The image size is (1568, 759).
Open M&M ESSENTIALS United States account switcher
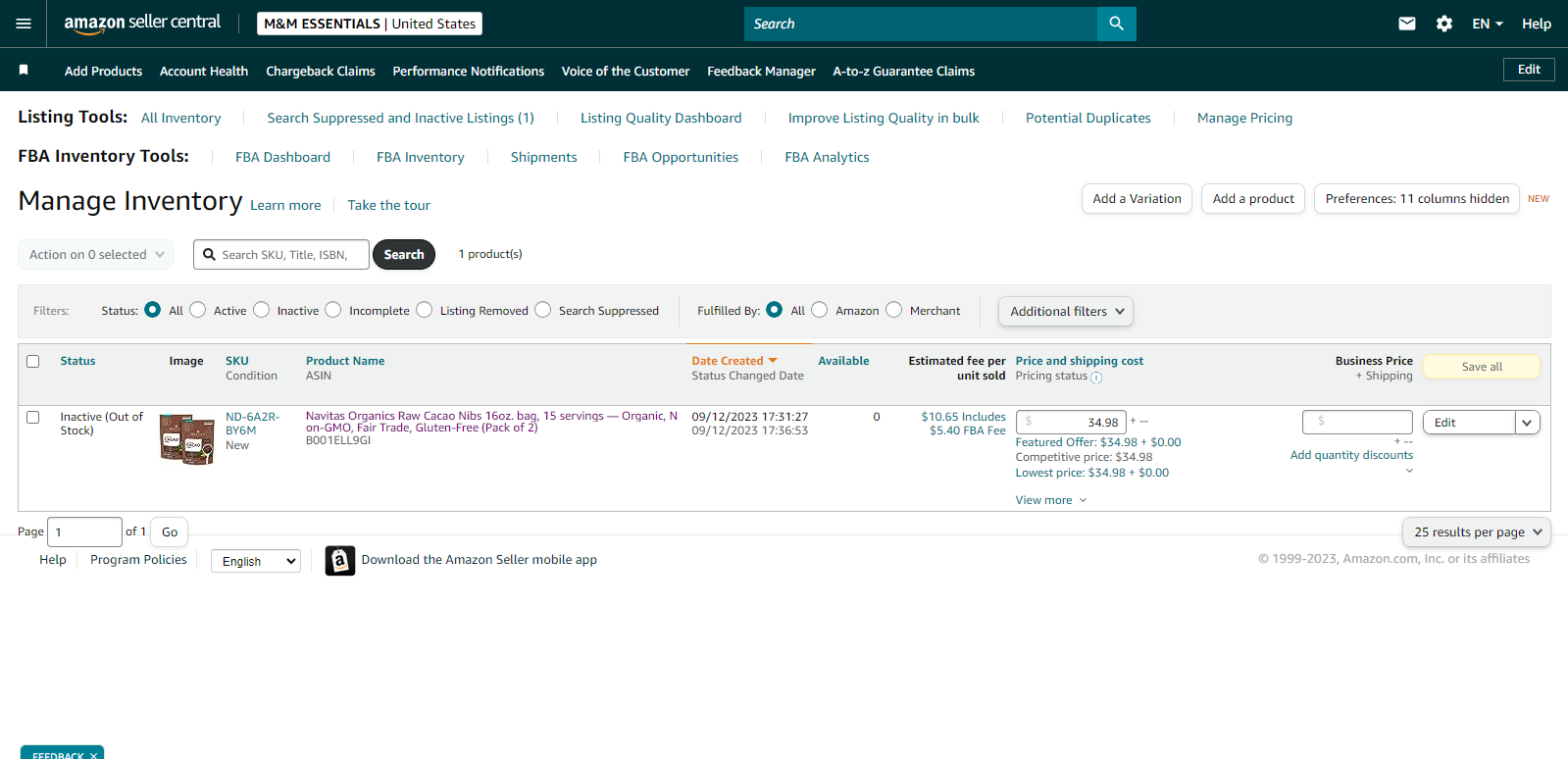click(x=370, y=24)
